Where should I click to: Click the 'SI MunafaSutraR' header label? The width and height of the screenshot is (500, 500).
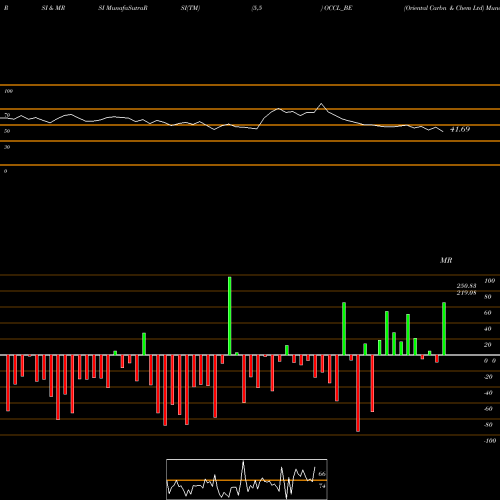123,8
